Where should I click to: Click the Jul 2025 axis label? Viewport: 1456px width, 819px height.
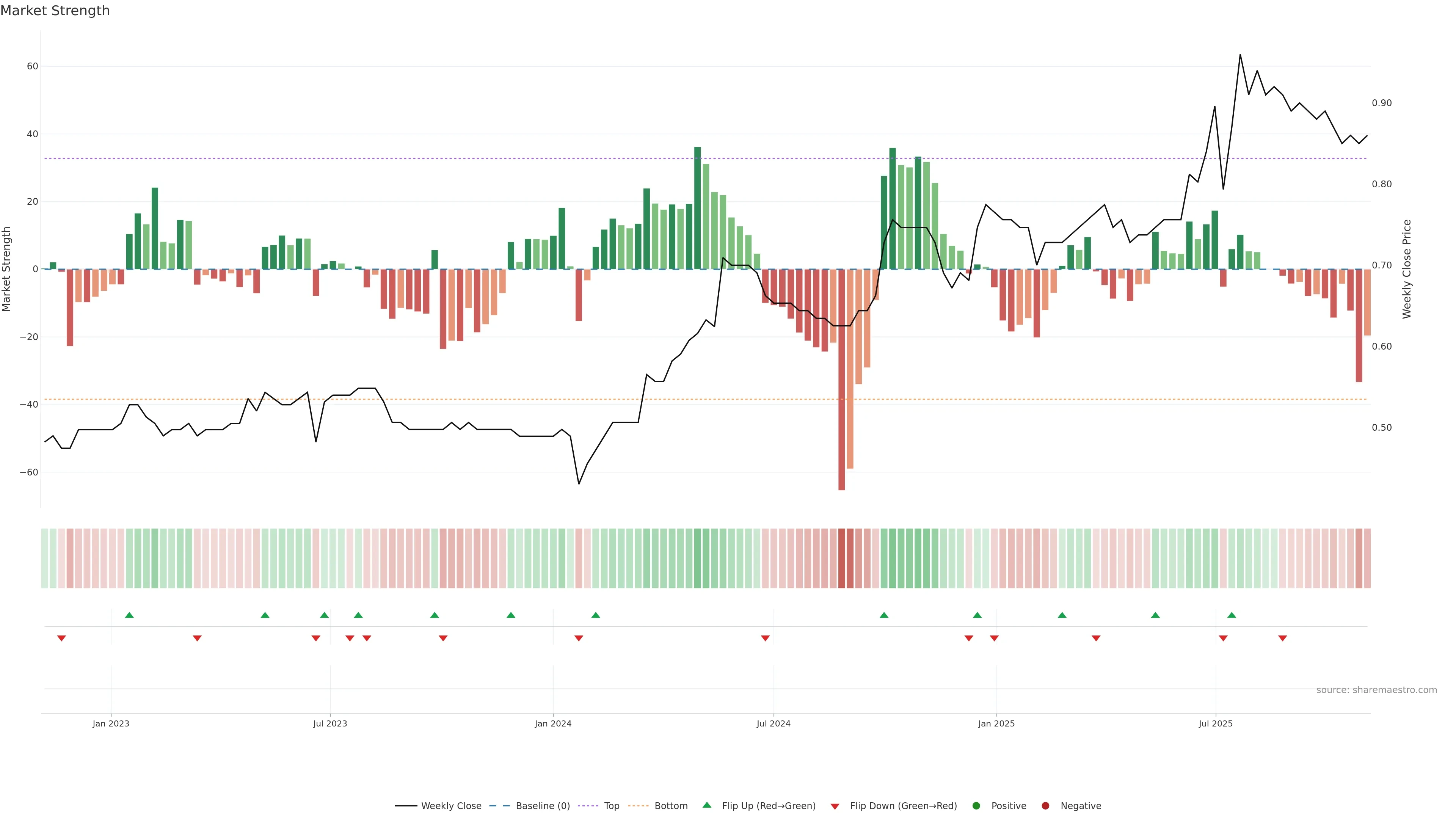pos(1215,723)
